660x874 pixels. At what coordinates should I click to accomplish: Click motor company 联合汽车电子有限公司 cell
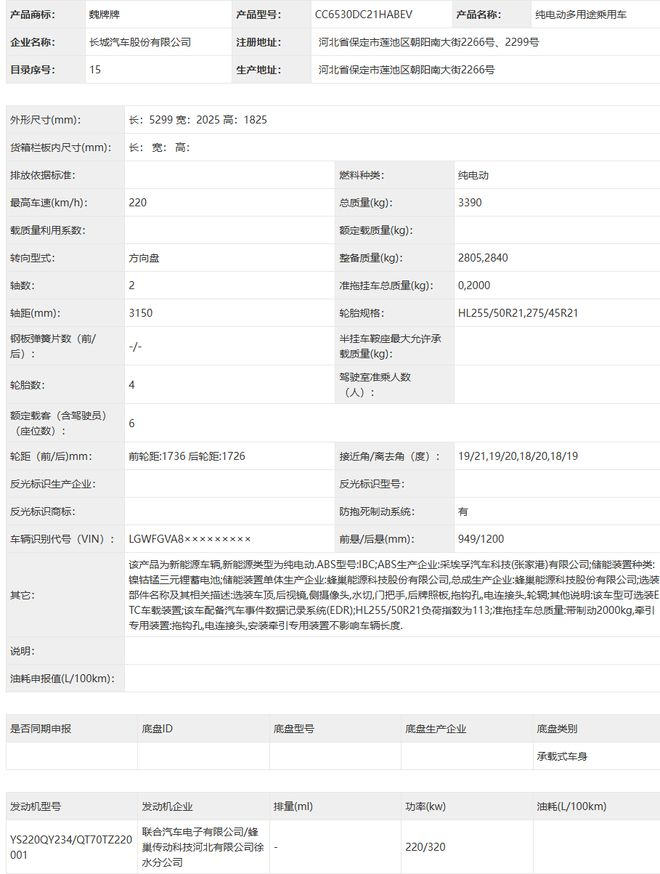click(x=202, y=847)
